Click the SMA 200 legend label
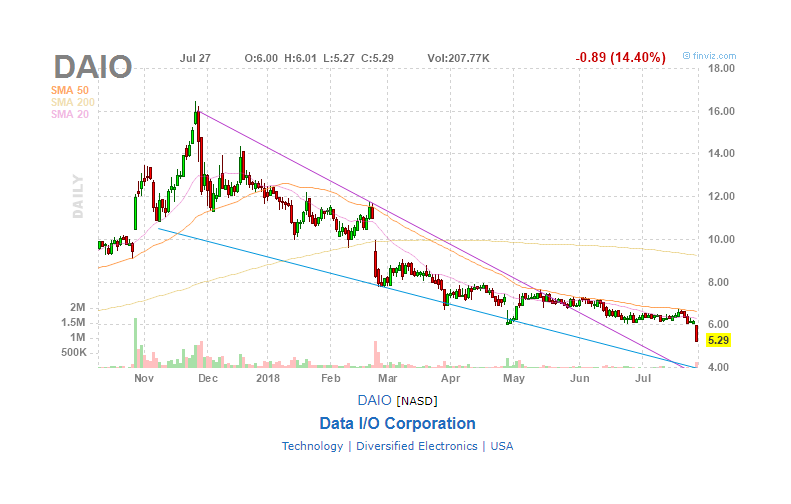The image size is (791, 504). click(73, 102)
